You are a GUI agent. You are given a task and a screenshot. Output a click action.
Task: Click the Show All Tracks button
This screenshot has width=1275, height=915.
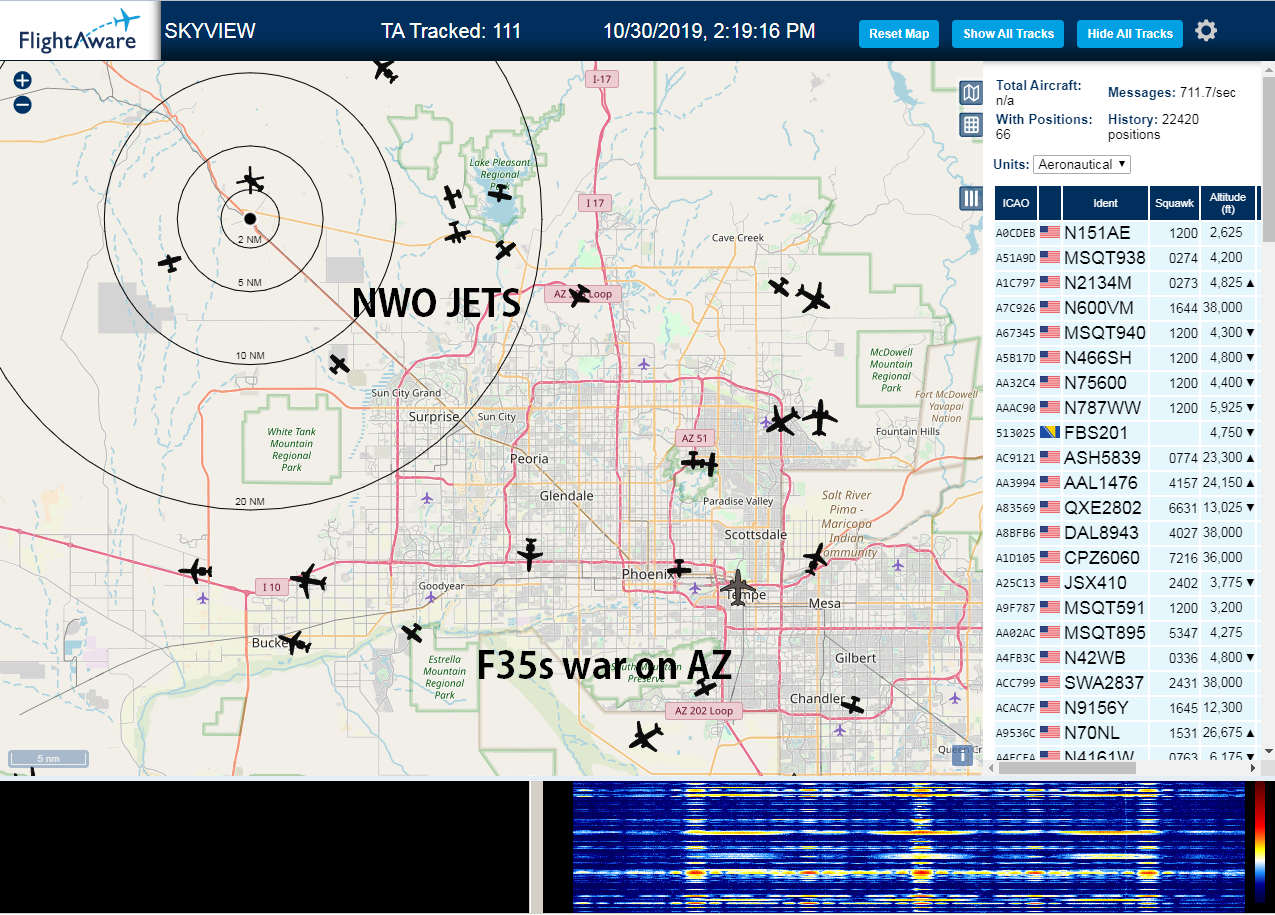pos(1008,33)
